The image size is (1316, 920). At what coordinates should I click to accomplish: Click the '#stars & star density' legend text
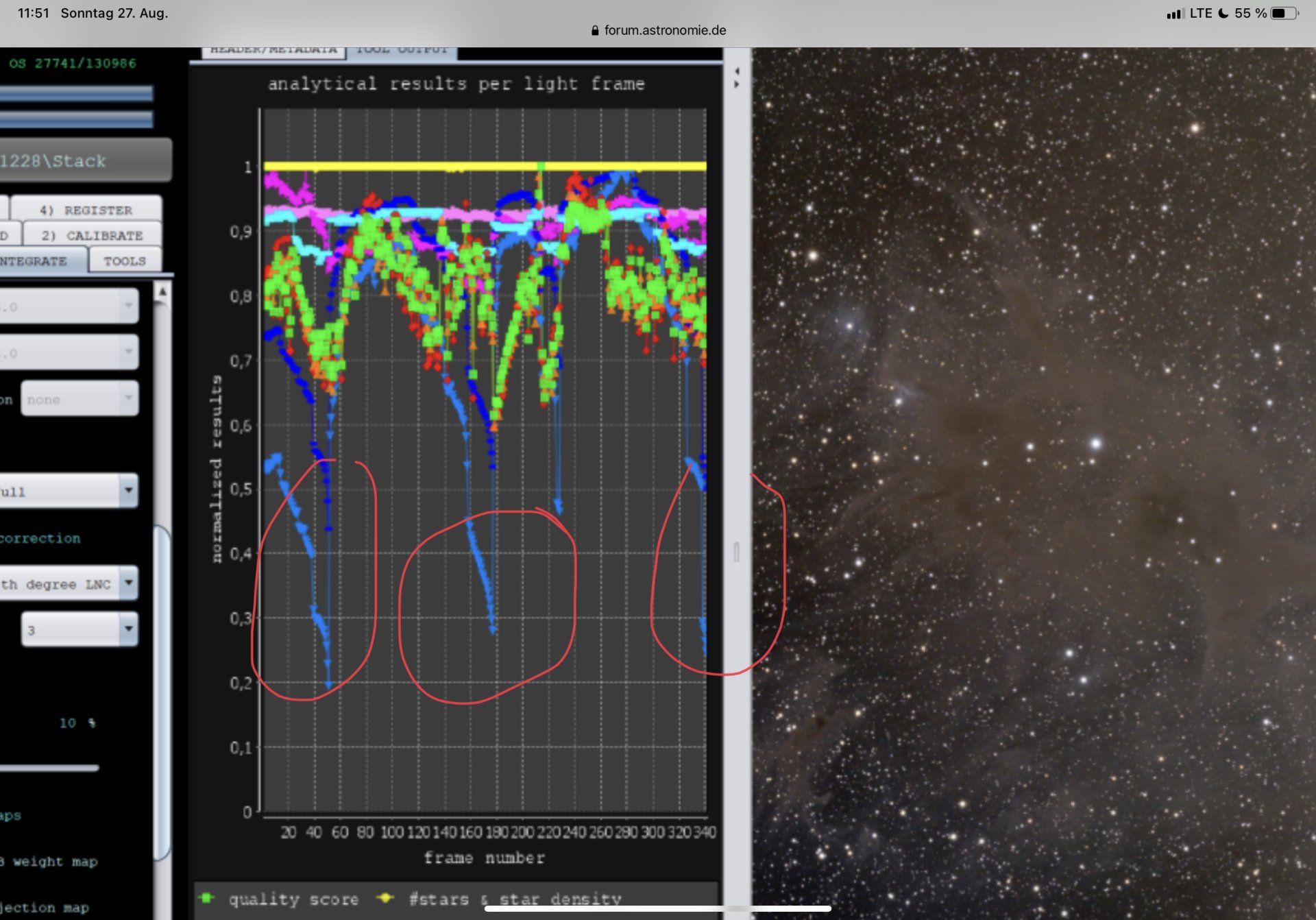click(515, 899)
